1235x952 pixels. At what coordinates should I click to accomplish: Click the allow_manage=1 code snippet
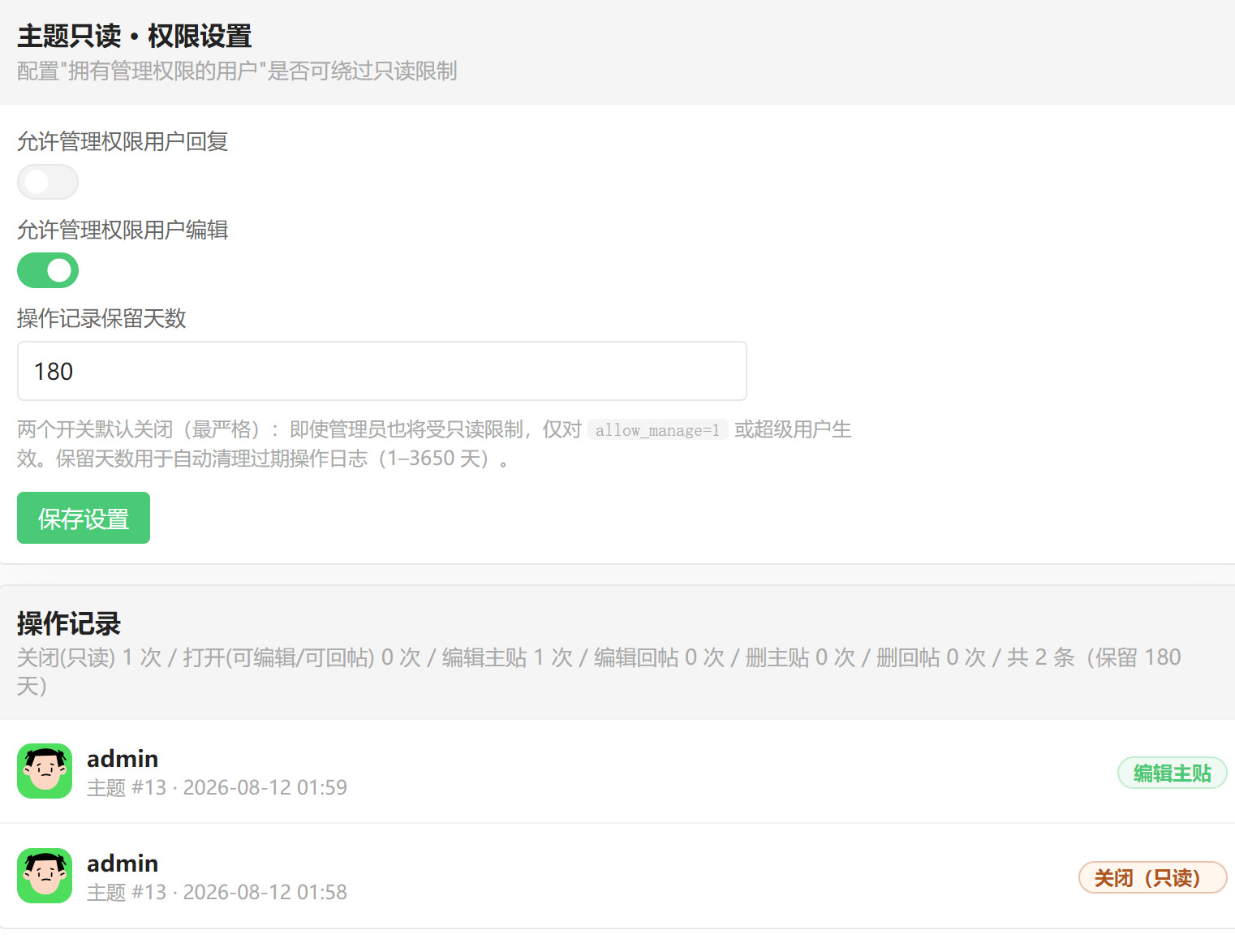[x=657, y=430]
